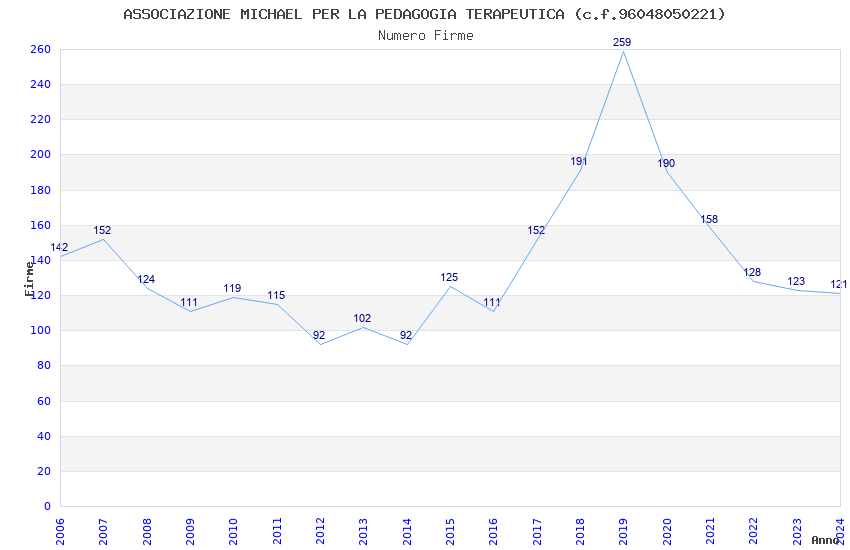Click the y-axis value 0
The height and width of the screenshot is (550, 850).
coord(47,507)
